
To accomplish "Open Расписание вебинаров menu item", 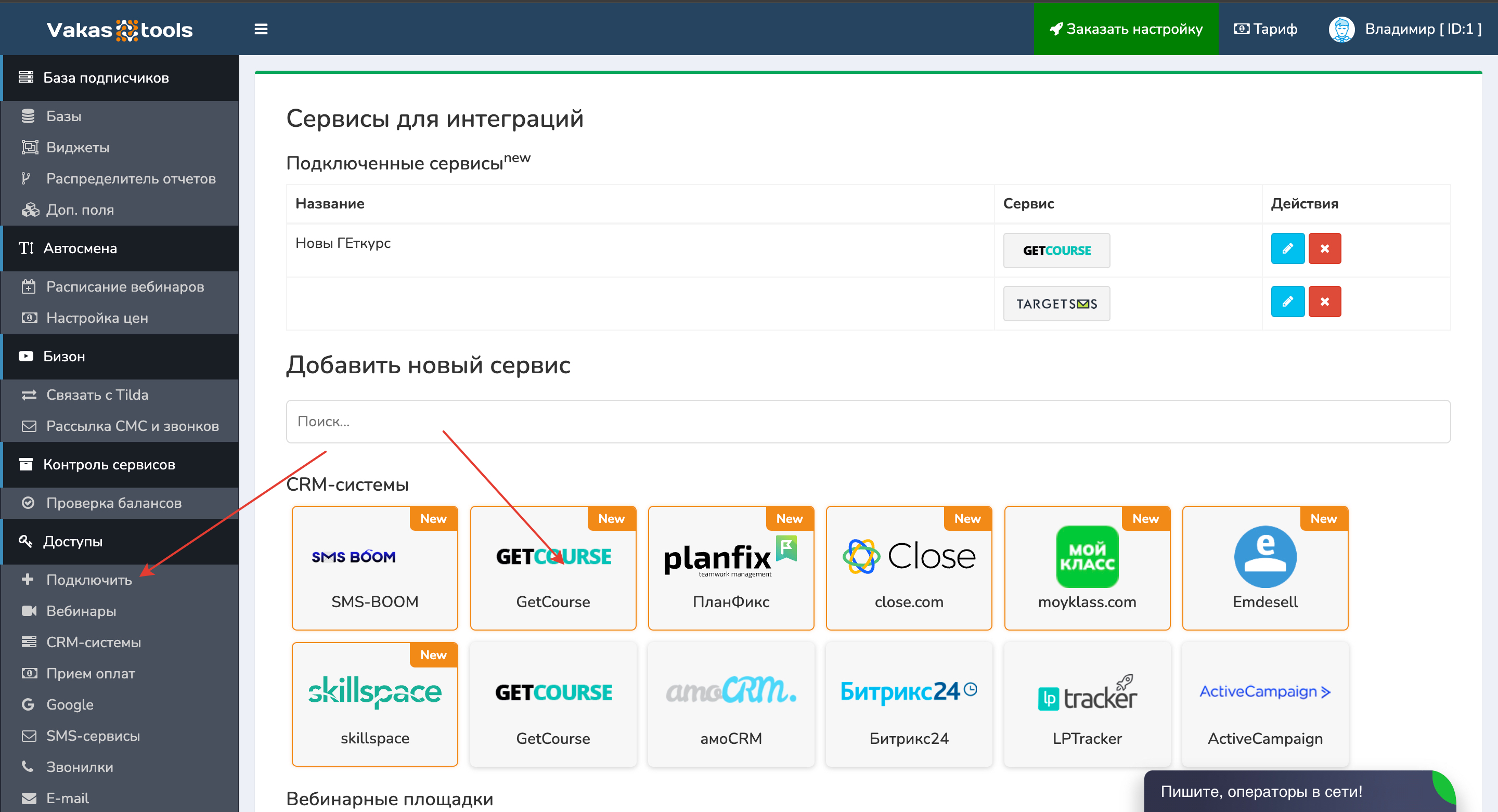I will pos(125,286).
